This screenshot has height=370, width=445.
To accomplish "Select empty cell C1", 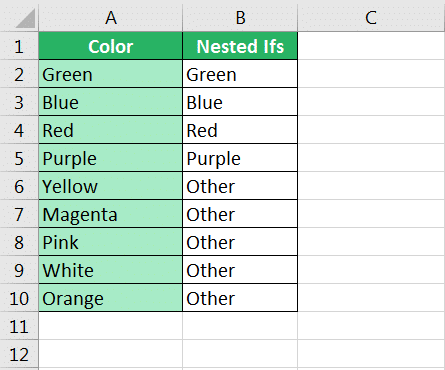I will [x=371, y=46].
